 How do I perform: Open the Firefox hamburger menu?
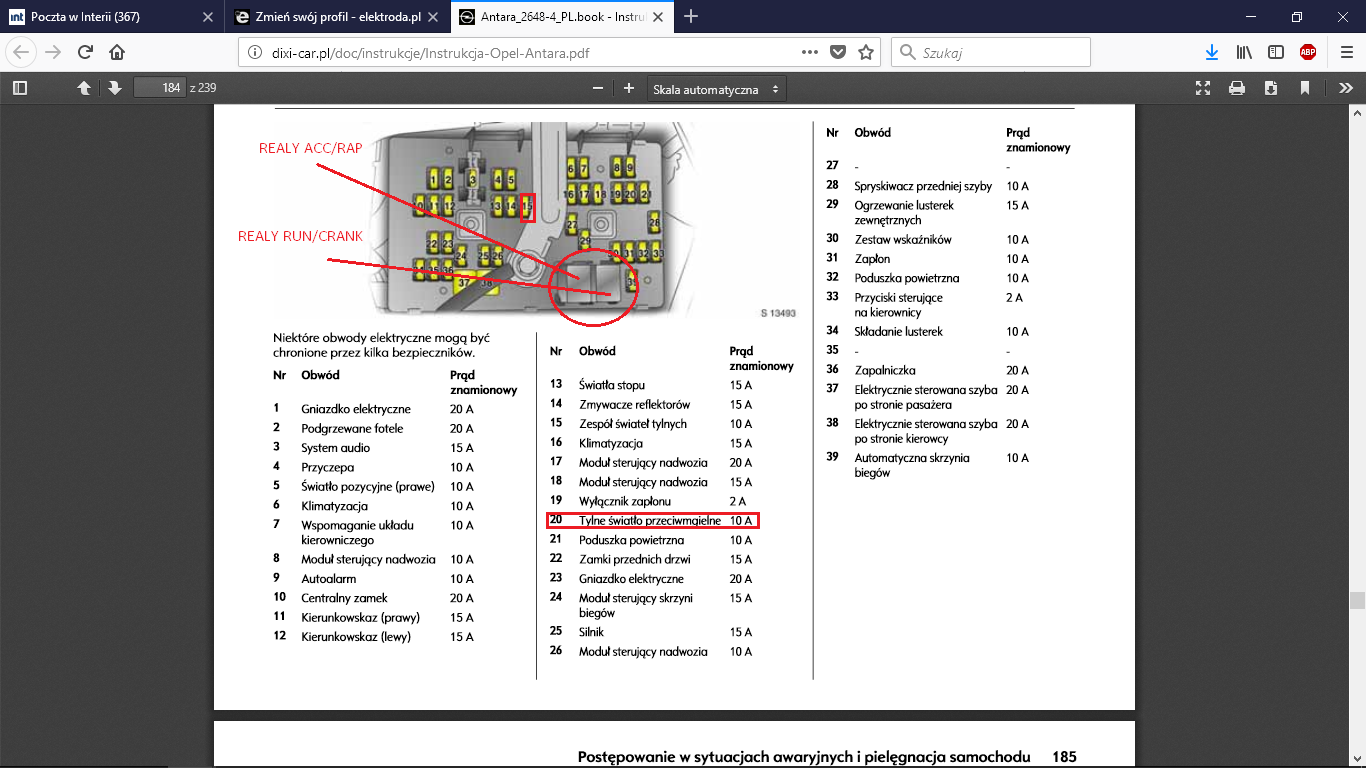[x=1345, y=52]
